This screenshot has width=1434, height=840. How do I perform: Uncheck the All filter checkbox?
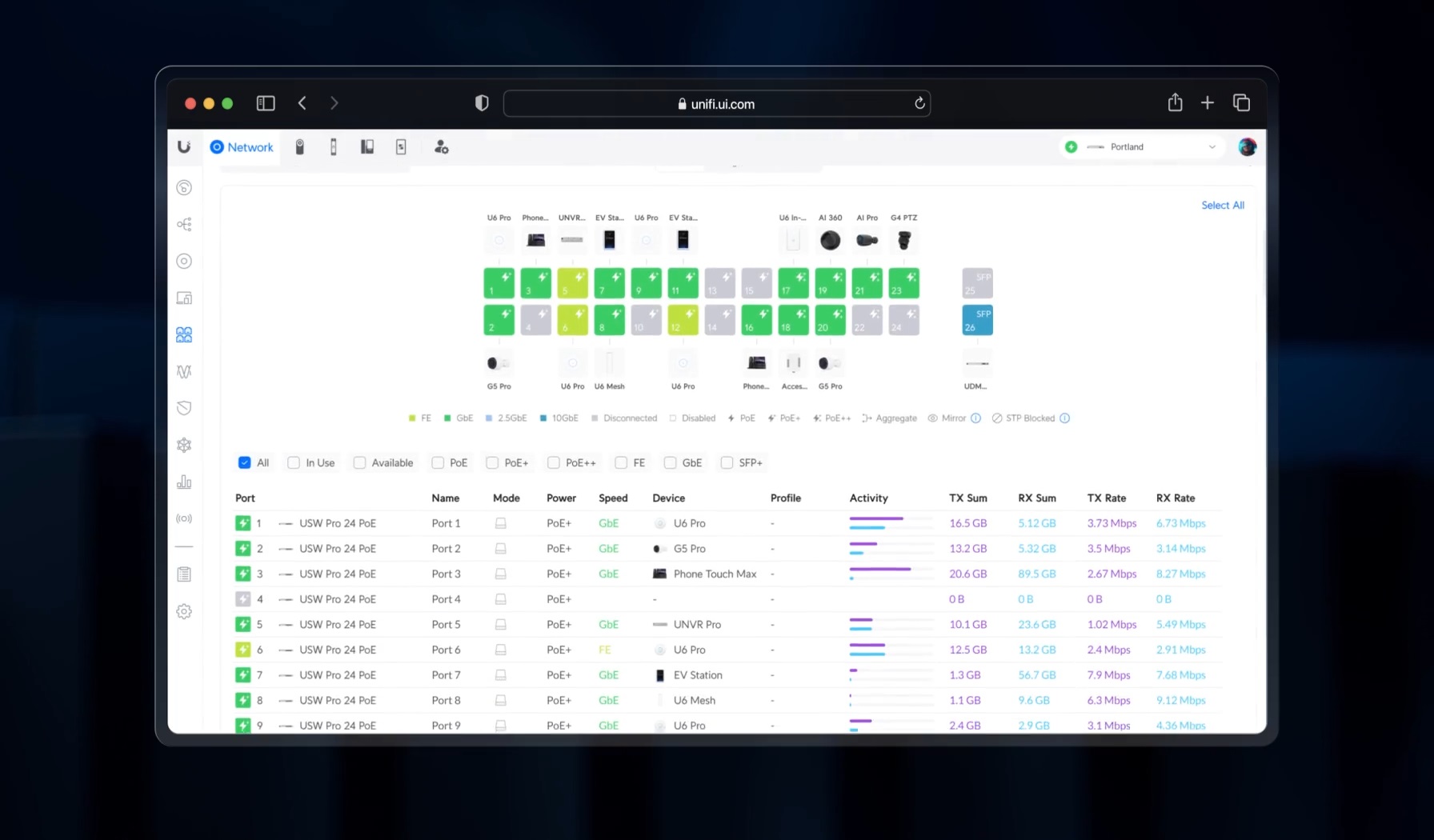245,463
